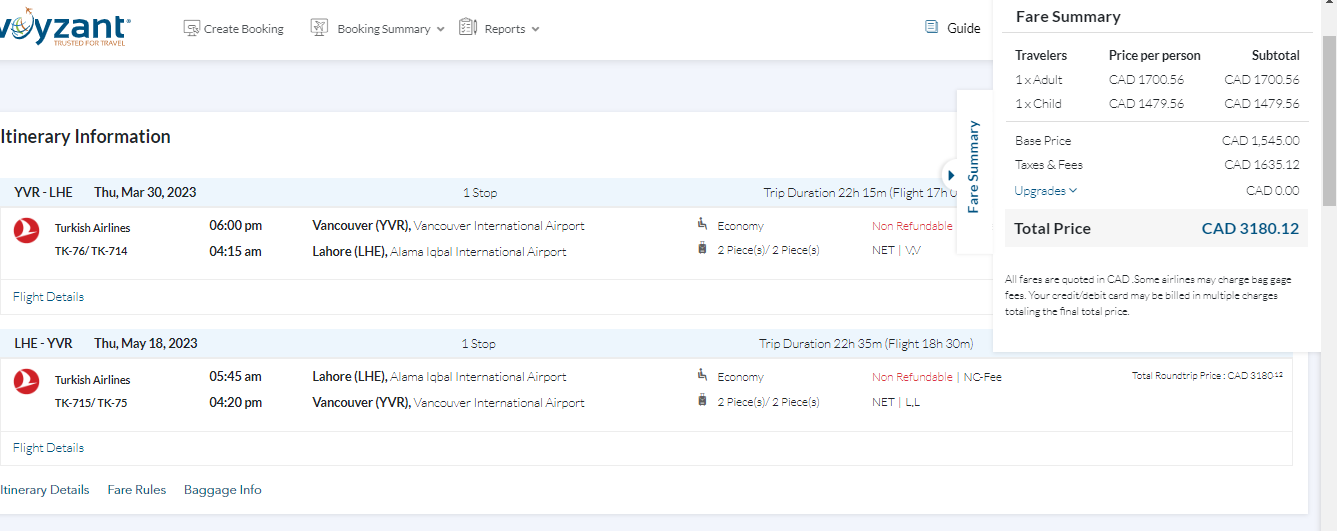Image resolution: width=1337 pixels, height=531 pixels.
Task: Click baggage icon on outbound flight
Action: (x=702, y=249)
